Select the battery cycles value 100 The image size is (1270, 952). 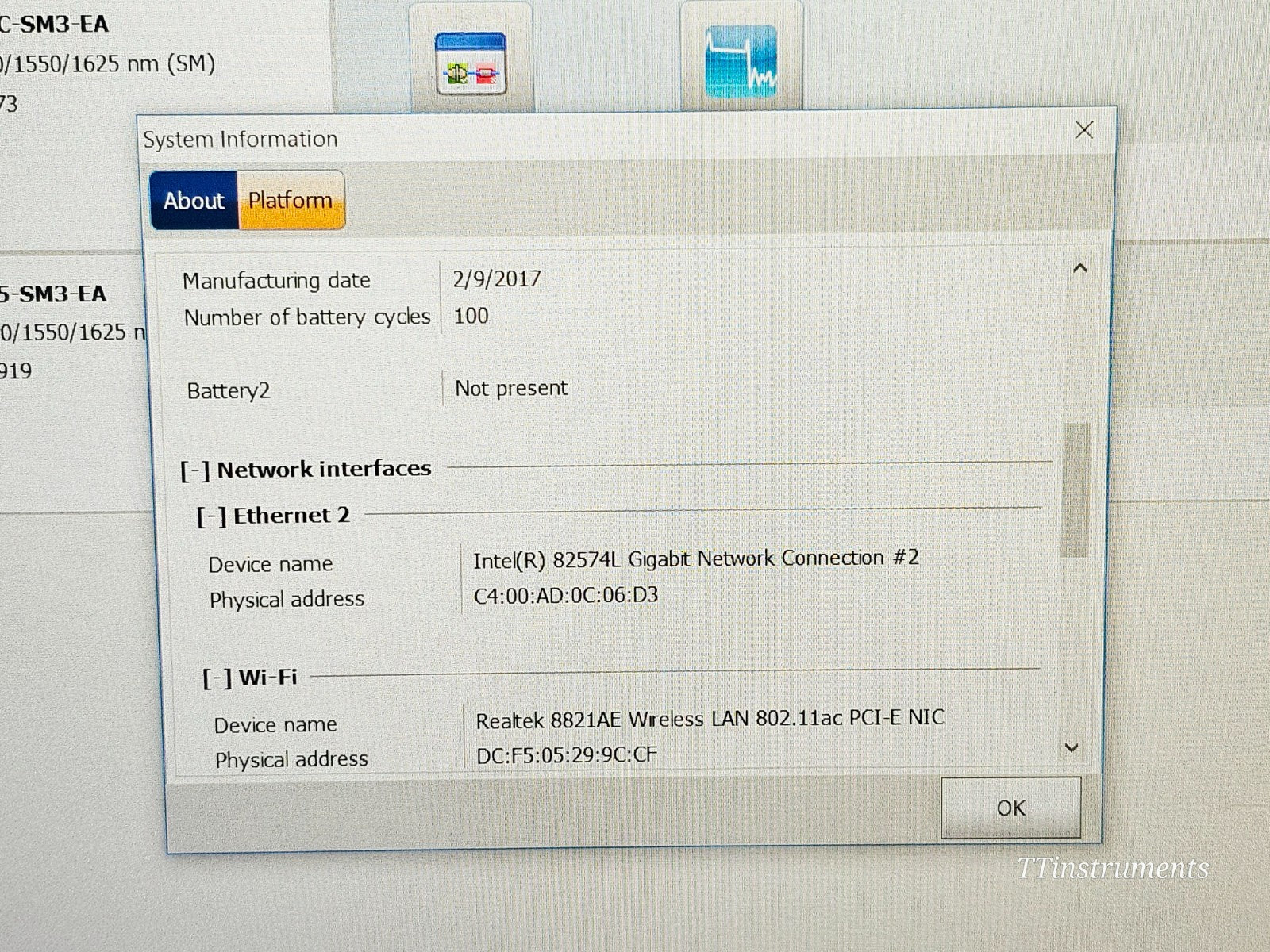[x=471, y=316]
